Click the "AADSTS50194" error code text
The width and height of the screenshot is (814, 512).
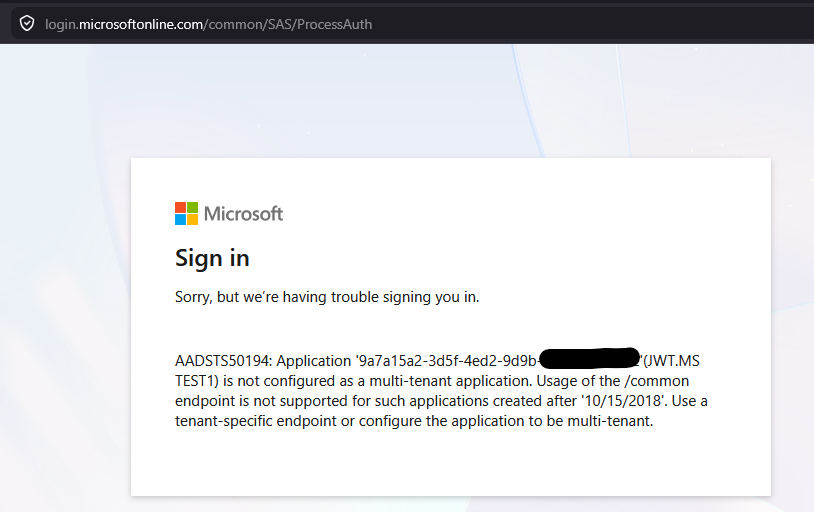click(222, 361)
